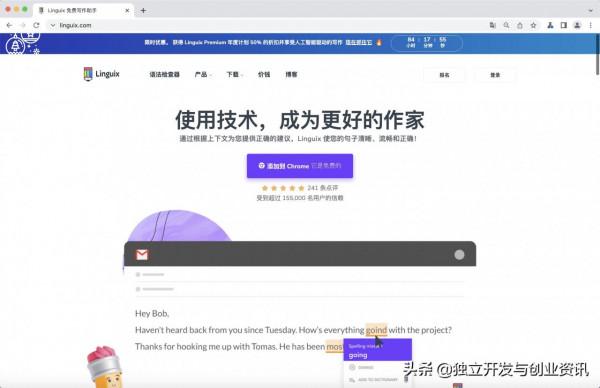Click the Linguix logo
This screenshot has width=600, height=388.
[x=101, y=74]
